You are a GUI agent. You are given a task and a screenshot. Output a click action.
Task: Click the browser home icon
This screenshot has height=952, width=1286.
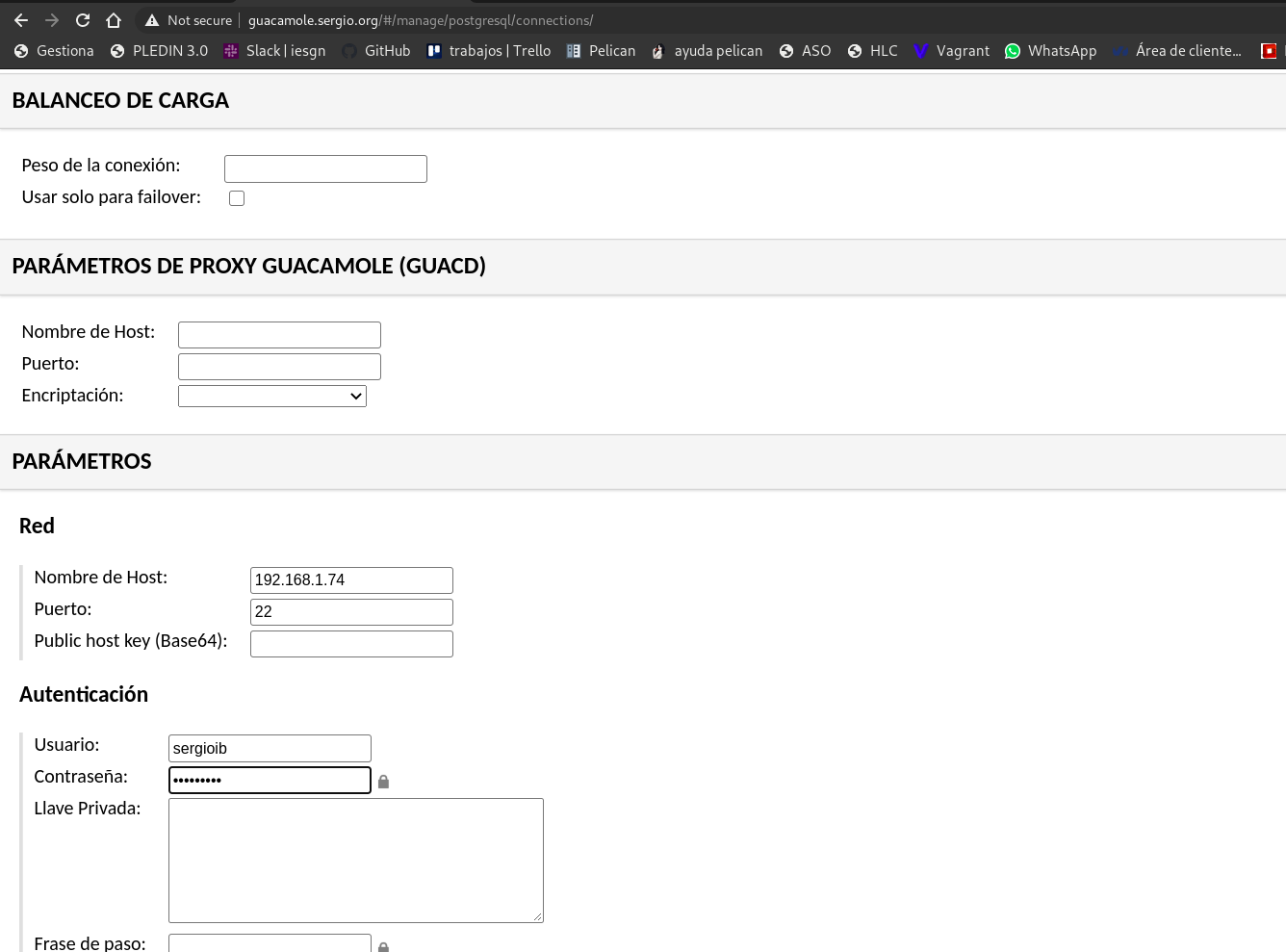click(x=114, y=20)
